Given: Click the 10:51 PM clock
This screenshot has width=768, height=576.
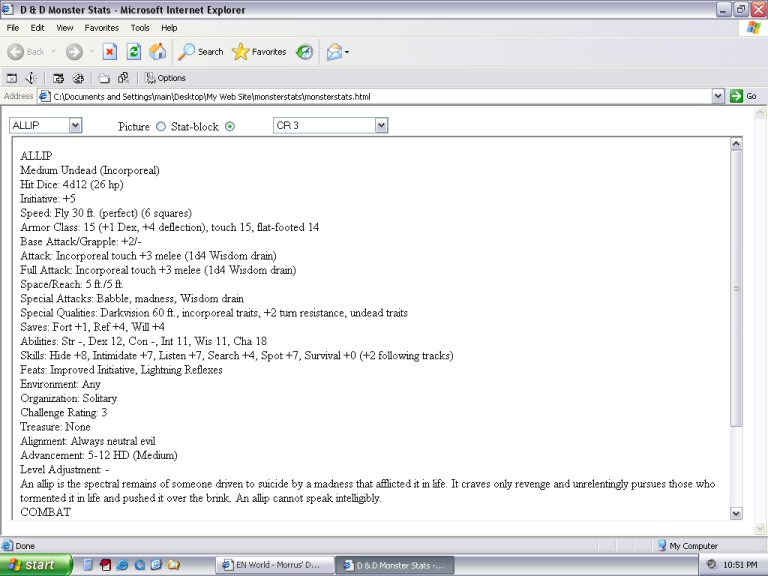Looking at the screenshot, I should coord(740,565).
